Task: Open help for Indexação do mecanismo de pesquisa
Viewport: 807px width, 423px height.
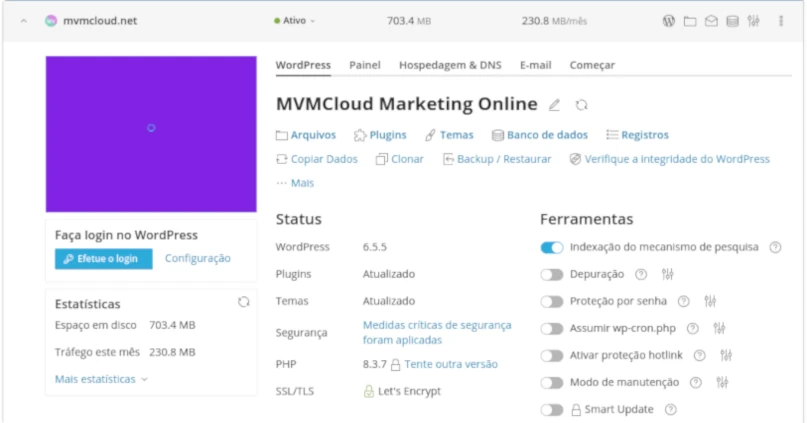Action: 776,248
